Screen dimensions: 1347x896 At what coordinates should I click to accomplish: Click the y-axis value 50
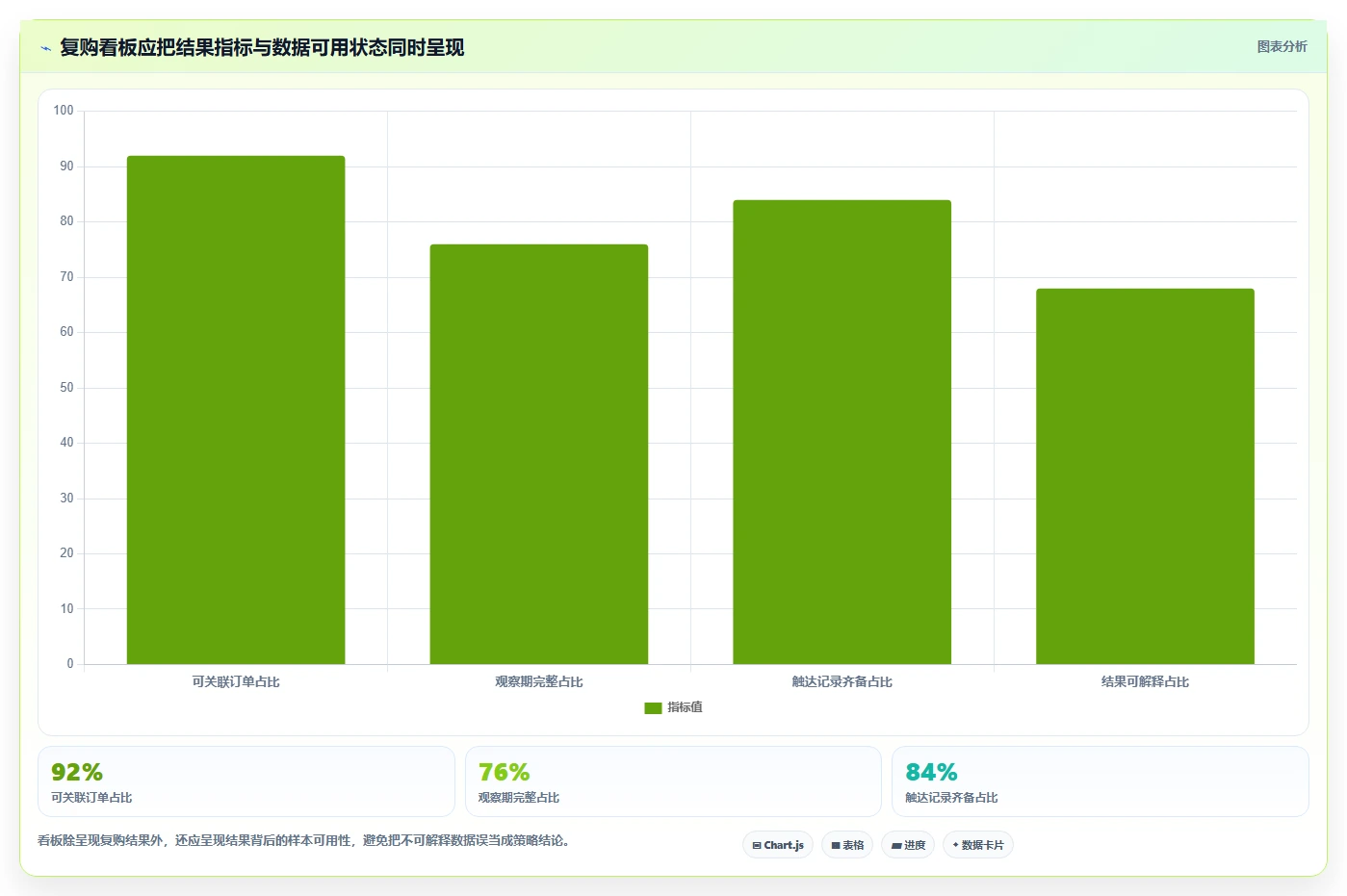(x=66, y=388)
